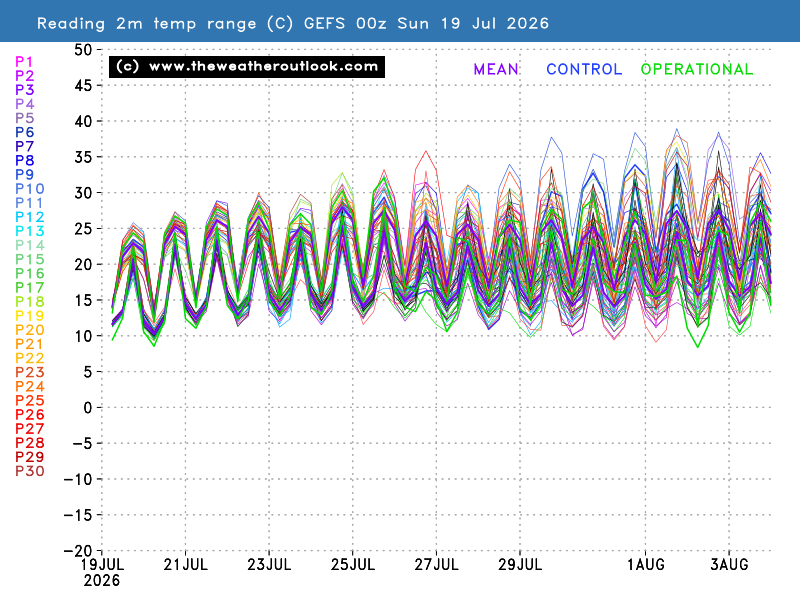The image size is (800, 600).
Task: Click the 35 y-axis value
Action: 83,157
